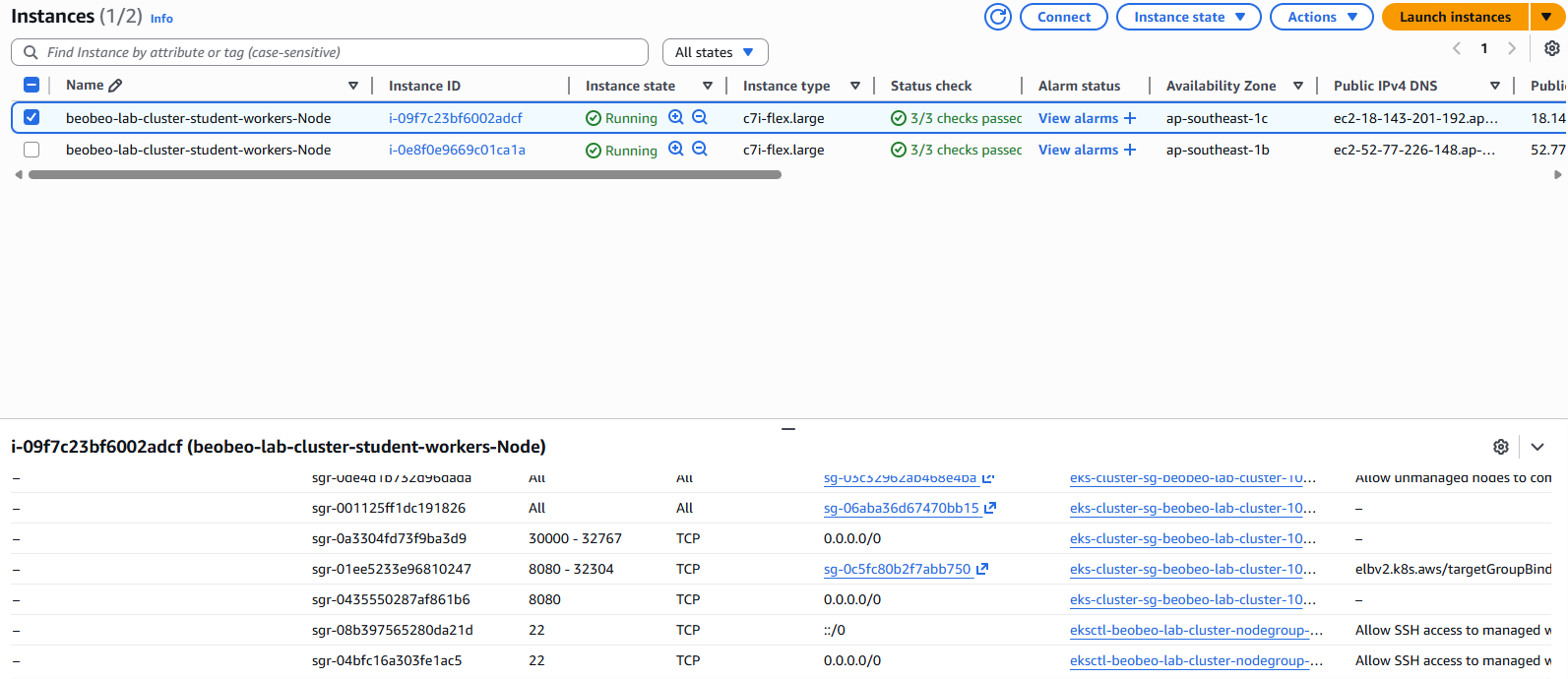1568x679 pixels.
Task: Click the horizontal table scrollbar
Action: tap(404, 175)
